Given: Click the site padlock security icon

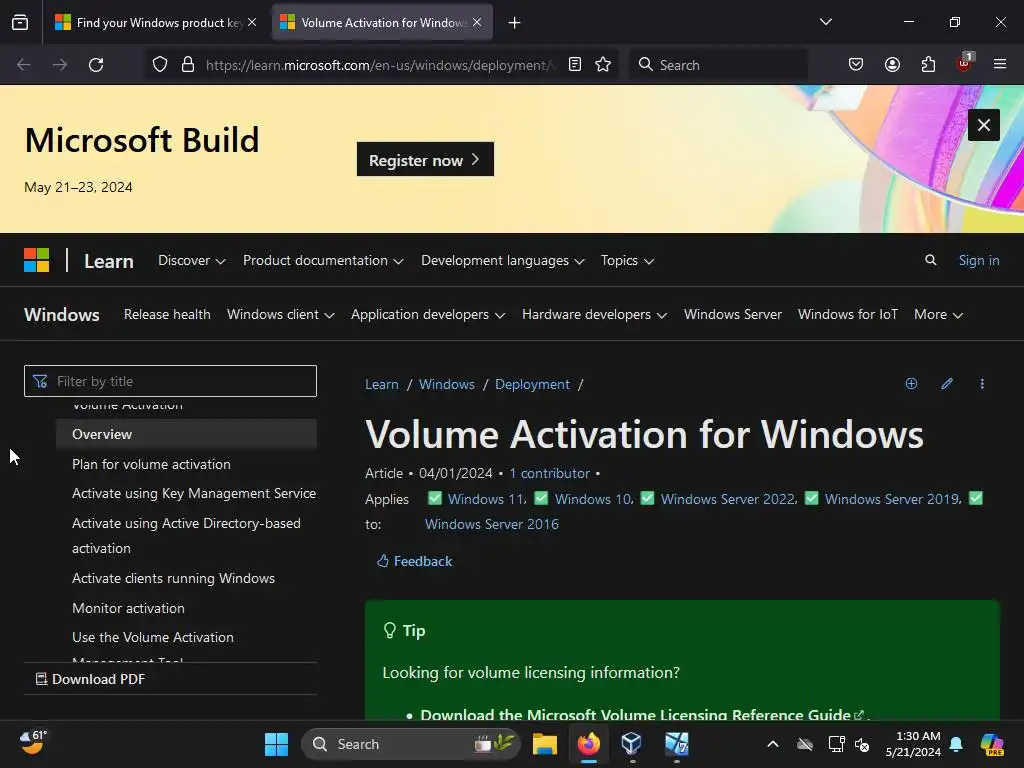Looking at the screenshot, I should 188,65.
